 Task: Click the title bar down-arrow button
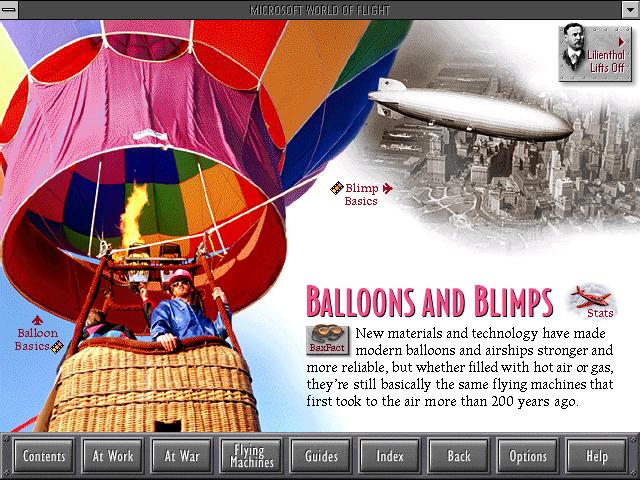click(630, 9)
